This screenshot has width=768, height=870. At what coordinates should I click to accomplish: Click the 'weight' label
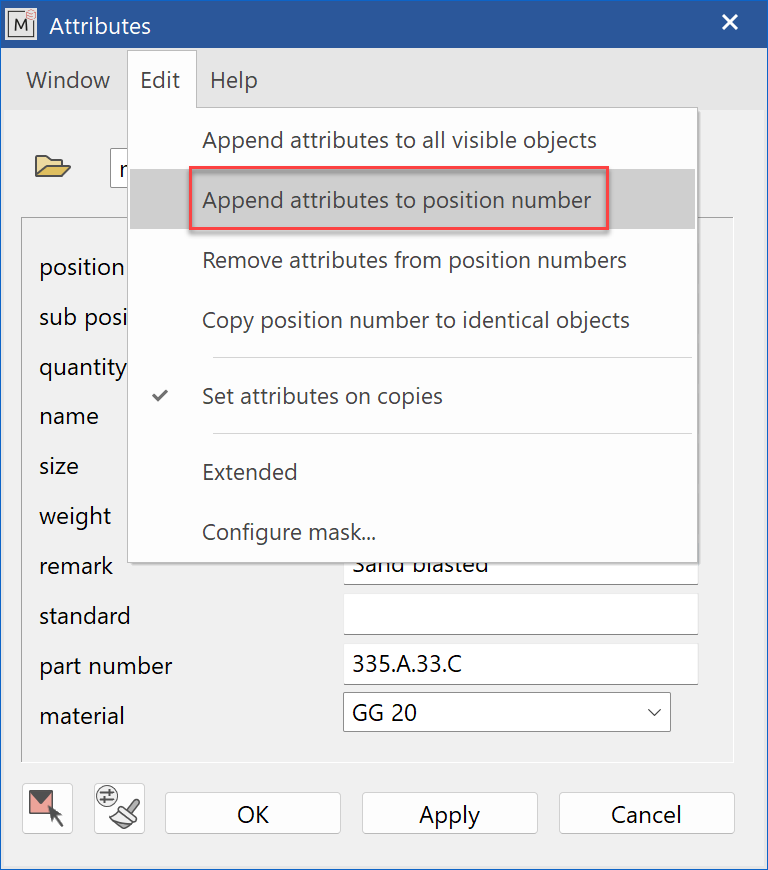pos(75,517)
